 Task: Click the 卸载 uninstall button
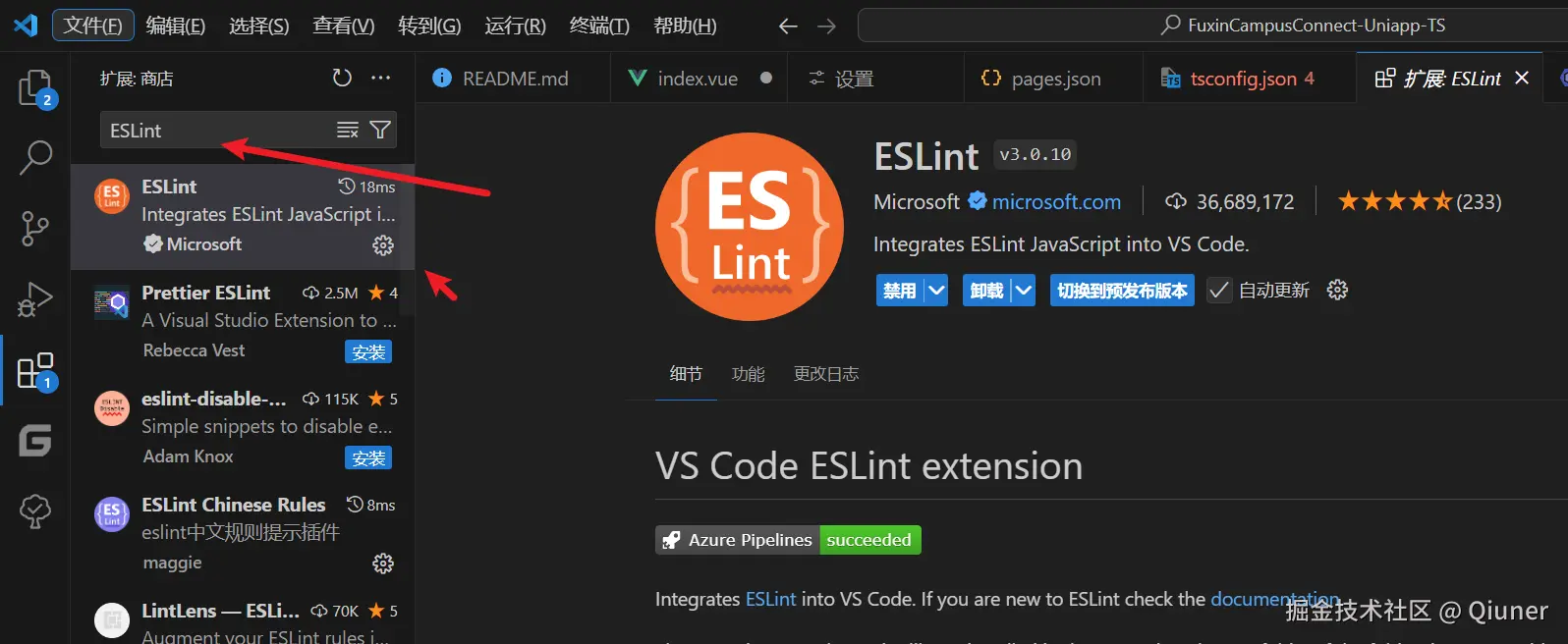tap(987, 291)
